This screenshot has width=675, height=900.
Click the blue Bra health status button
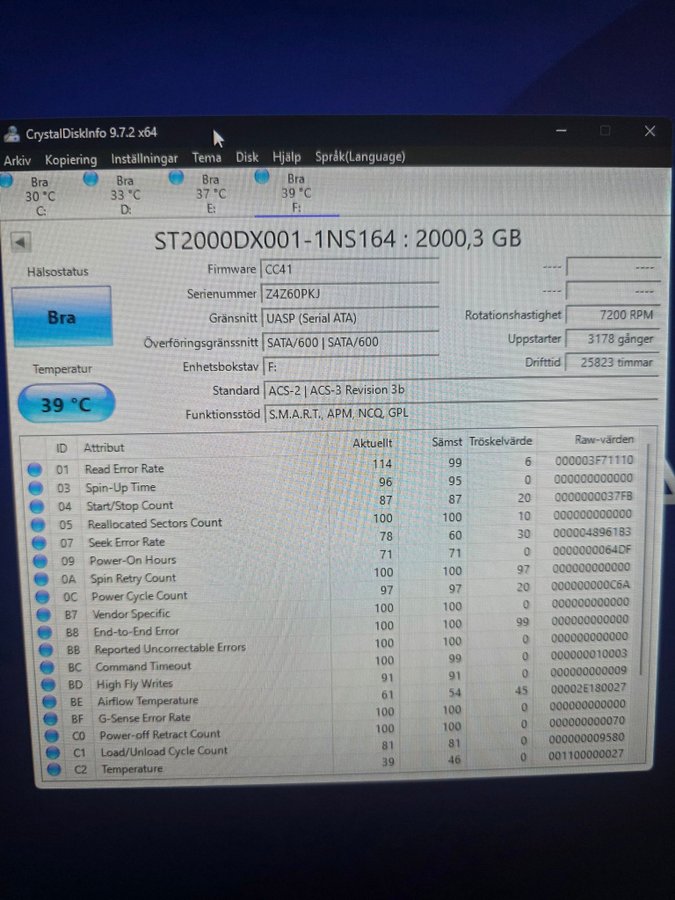click(x=62, y=317)
